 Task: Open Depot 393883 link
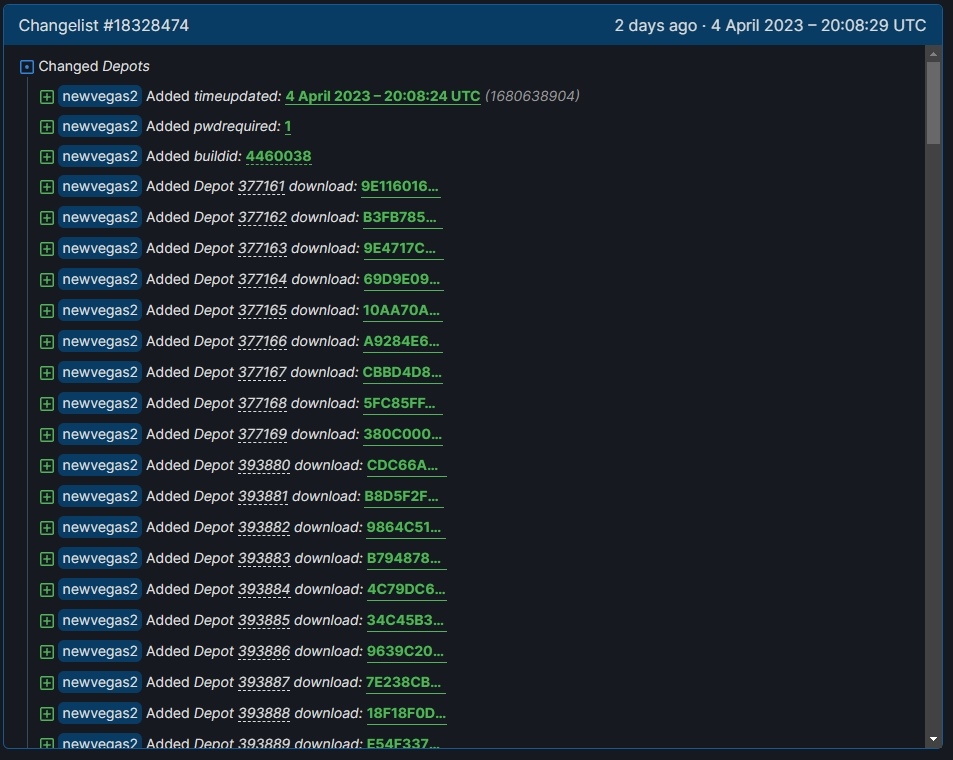click(x=264, y=559)
